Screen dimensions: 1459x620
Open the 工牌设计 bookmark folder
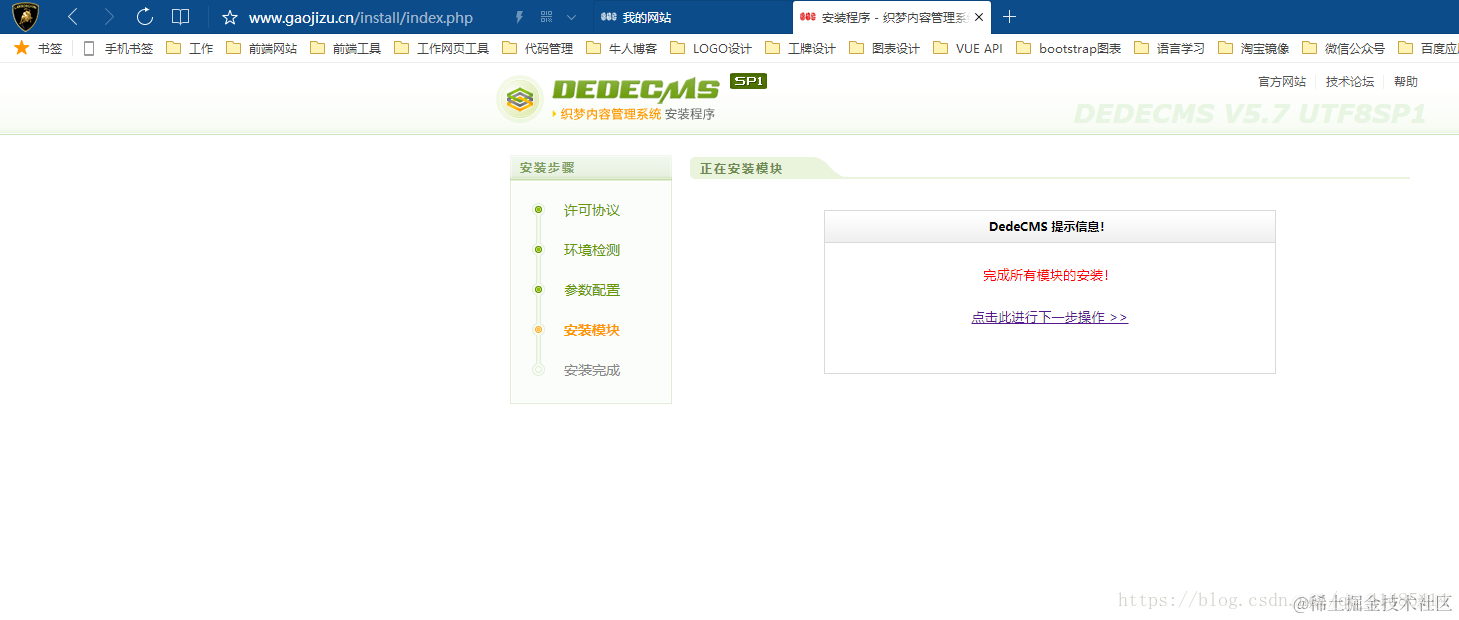point(801,48)
